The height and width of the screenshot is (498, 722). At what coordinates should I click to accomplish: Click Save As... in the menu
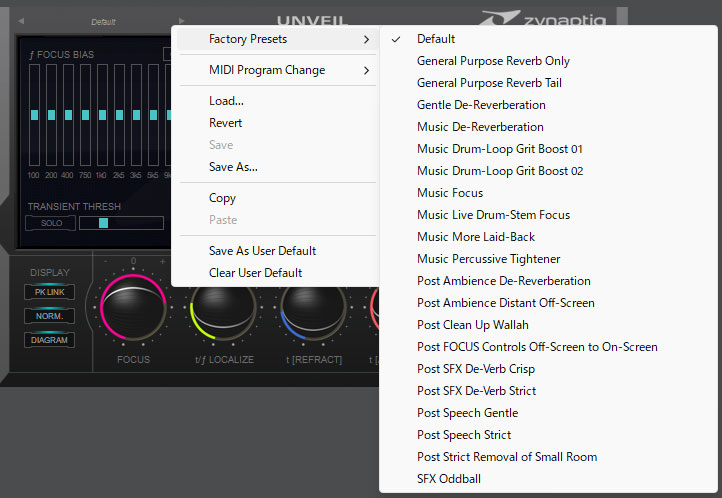click(x=233, y=167)
